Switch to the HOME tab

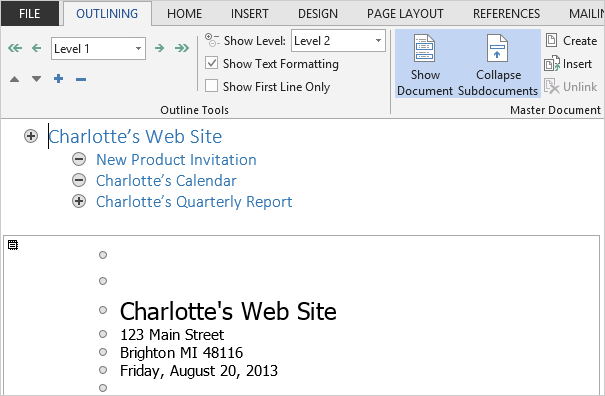[x=184, y=14]
